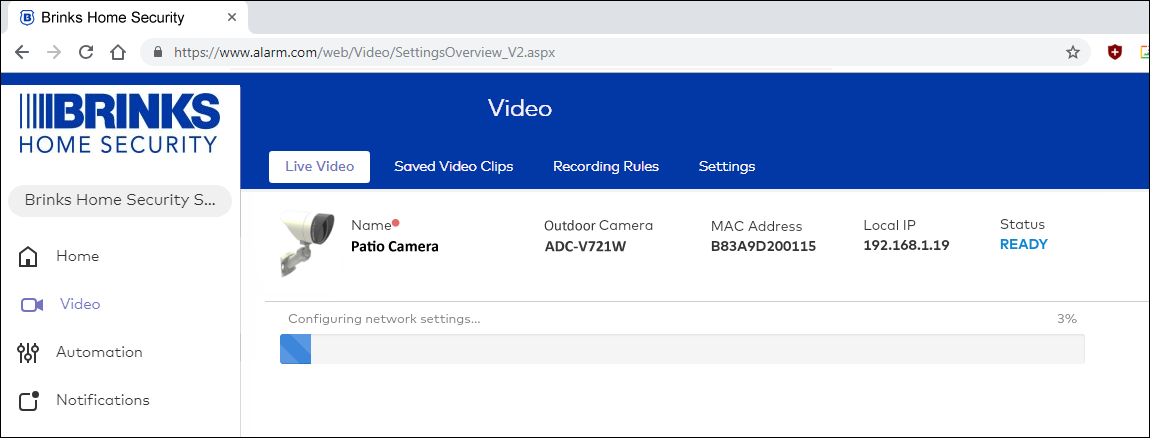Click the MAC address B83A9D200115
1150x438 pixels.
pyautogui.click(x=763, y=247)
